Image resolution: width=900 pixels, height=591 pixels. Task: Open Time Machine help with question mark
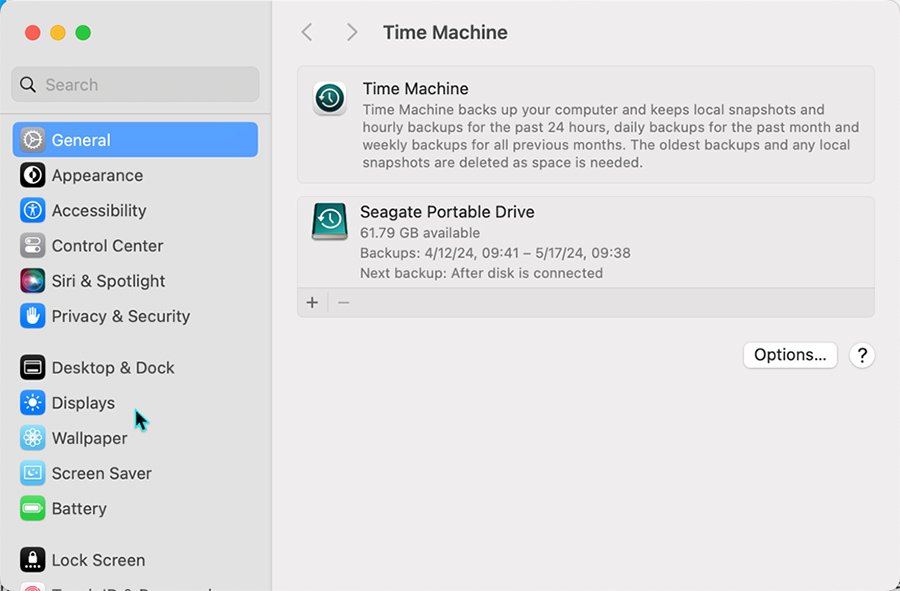tap(862, 355)
